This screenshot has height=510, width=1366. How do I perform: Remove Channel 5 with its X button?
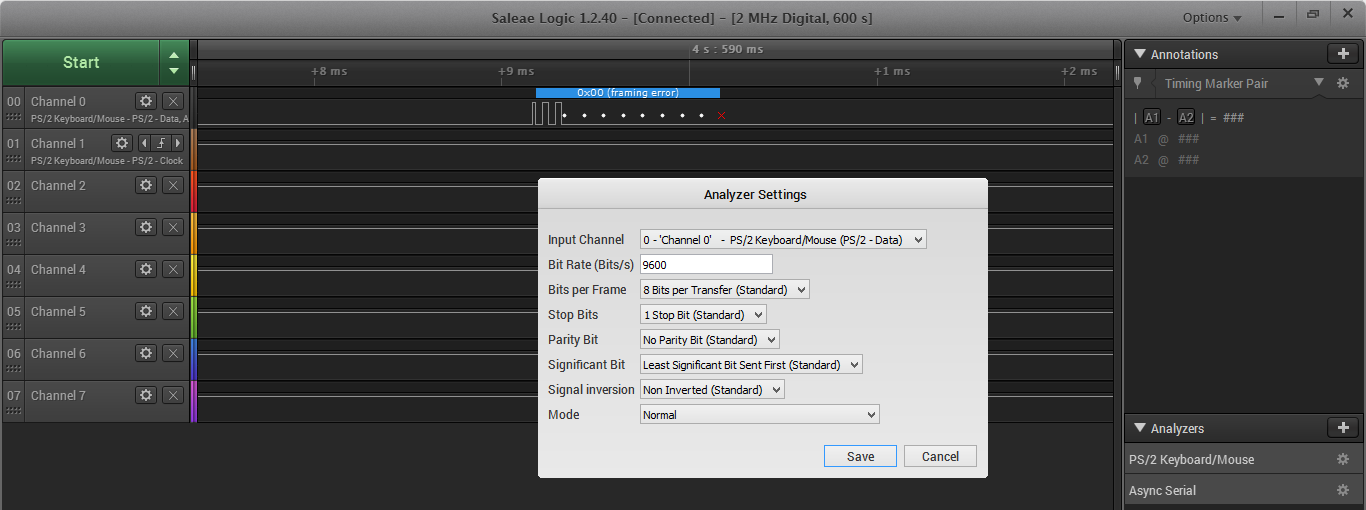(x=173, y=311)
